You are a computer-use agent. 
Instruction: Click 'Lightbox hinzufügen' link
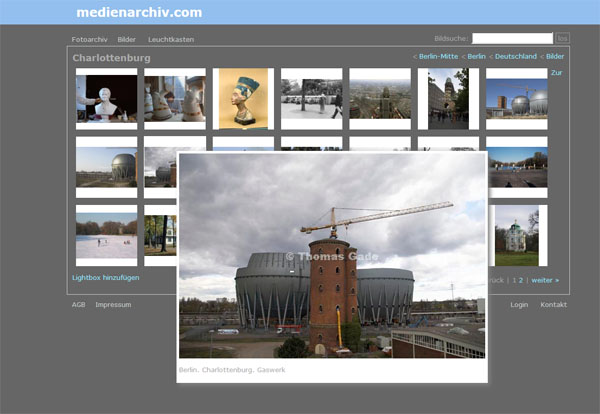106,277
